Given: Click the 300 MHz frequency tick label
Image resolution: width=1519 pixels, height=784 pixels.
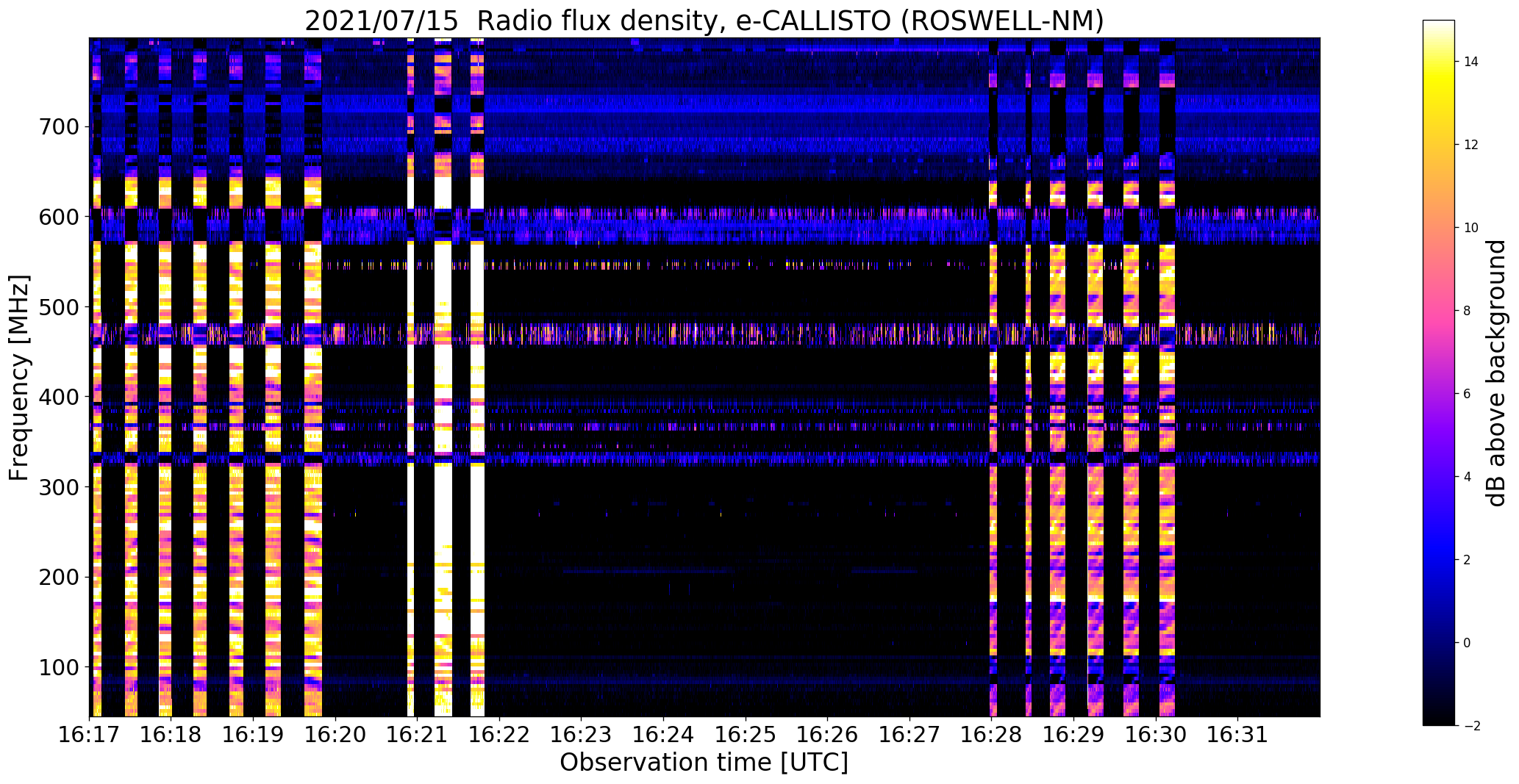Looking at the screenshot, I should (58, 487).
